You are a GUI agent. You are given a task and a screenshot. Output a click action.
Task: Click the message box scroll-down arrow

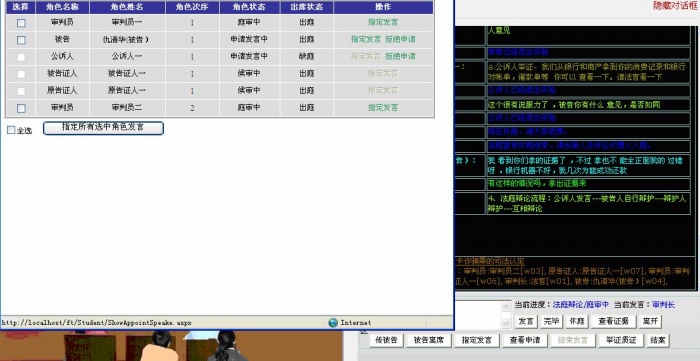[506, 323]
